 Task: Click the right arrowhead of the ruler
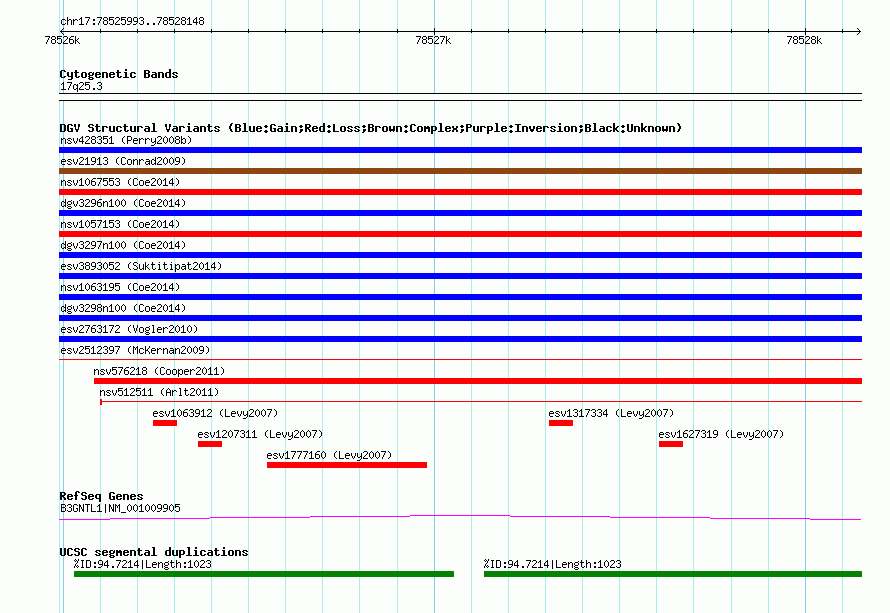coord(859,31)
